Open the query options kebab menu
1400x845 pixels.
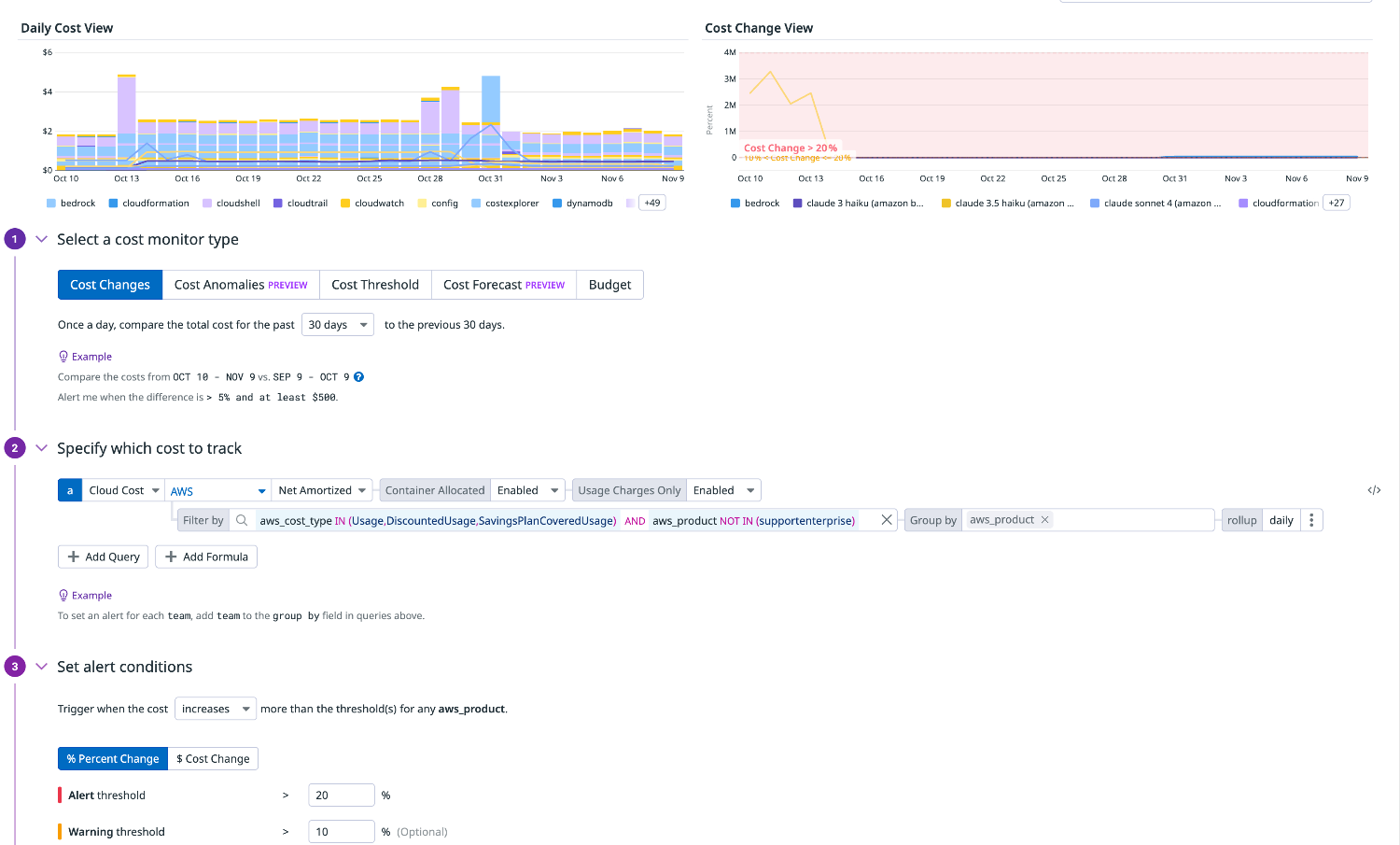point(1311,520)
